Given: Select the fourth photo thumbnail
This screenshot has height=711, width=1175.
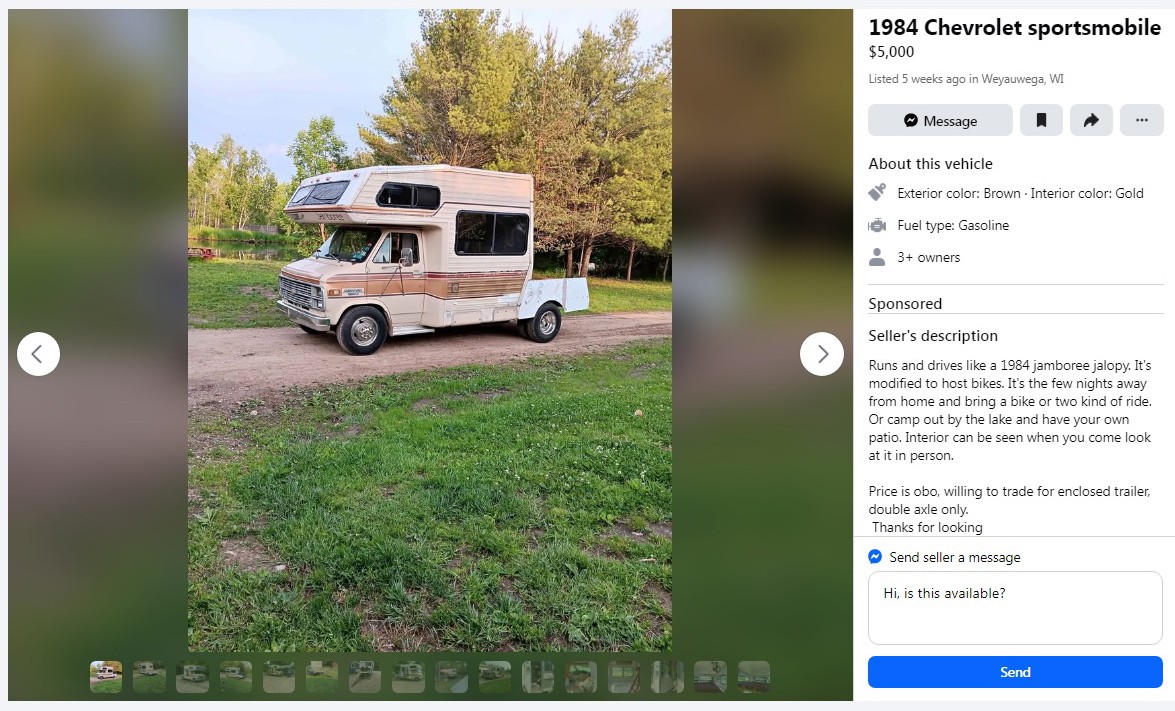Looking at the screenshot, I should pyautogui.click(x=235, y=677).
